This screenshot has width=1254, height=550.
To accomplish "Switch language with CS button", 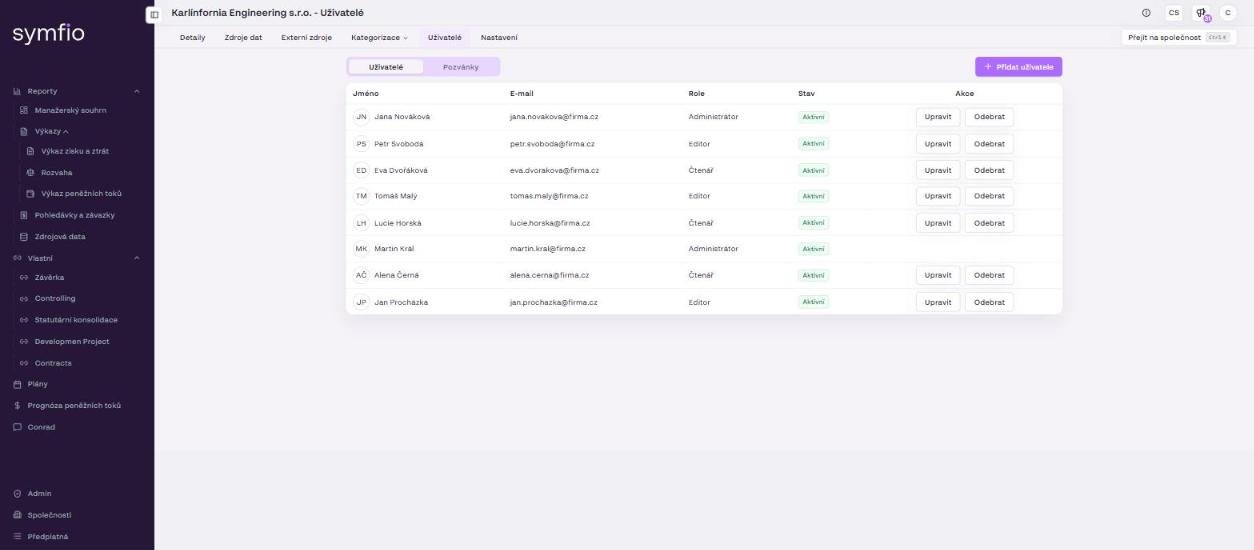I will coord(1173,13).
